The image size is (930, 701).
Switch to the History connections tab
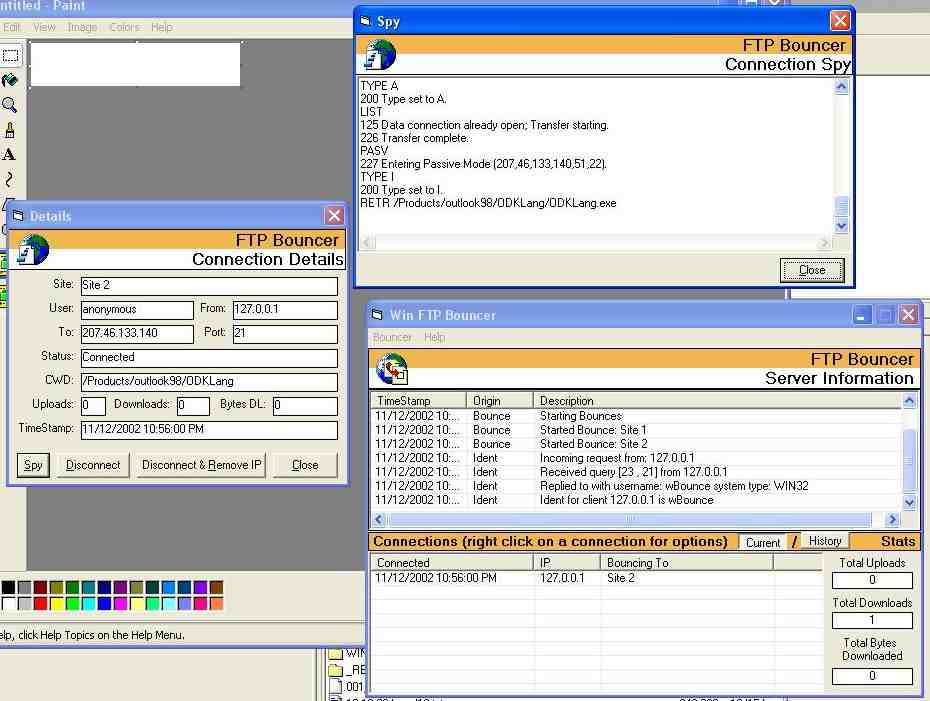825,541
